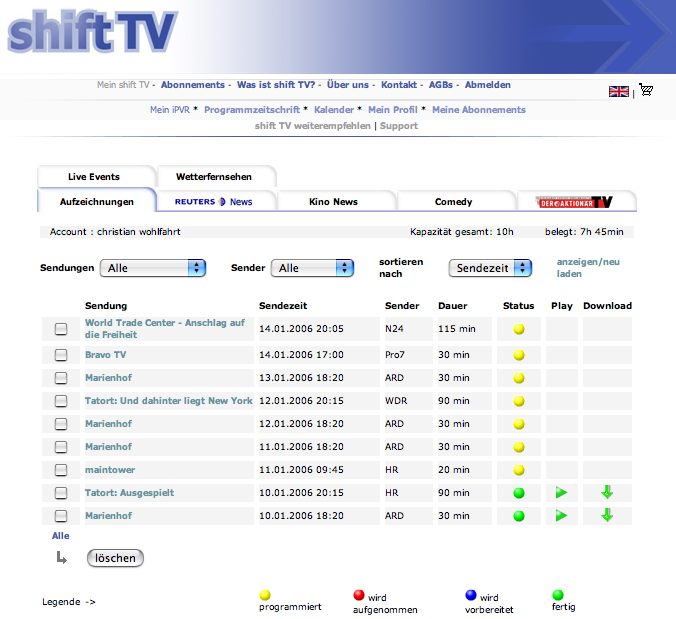Open the Kontakt link

click(399, 85)
